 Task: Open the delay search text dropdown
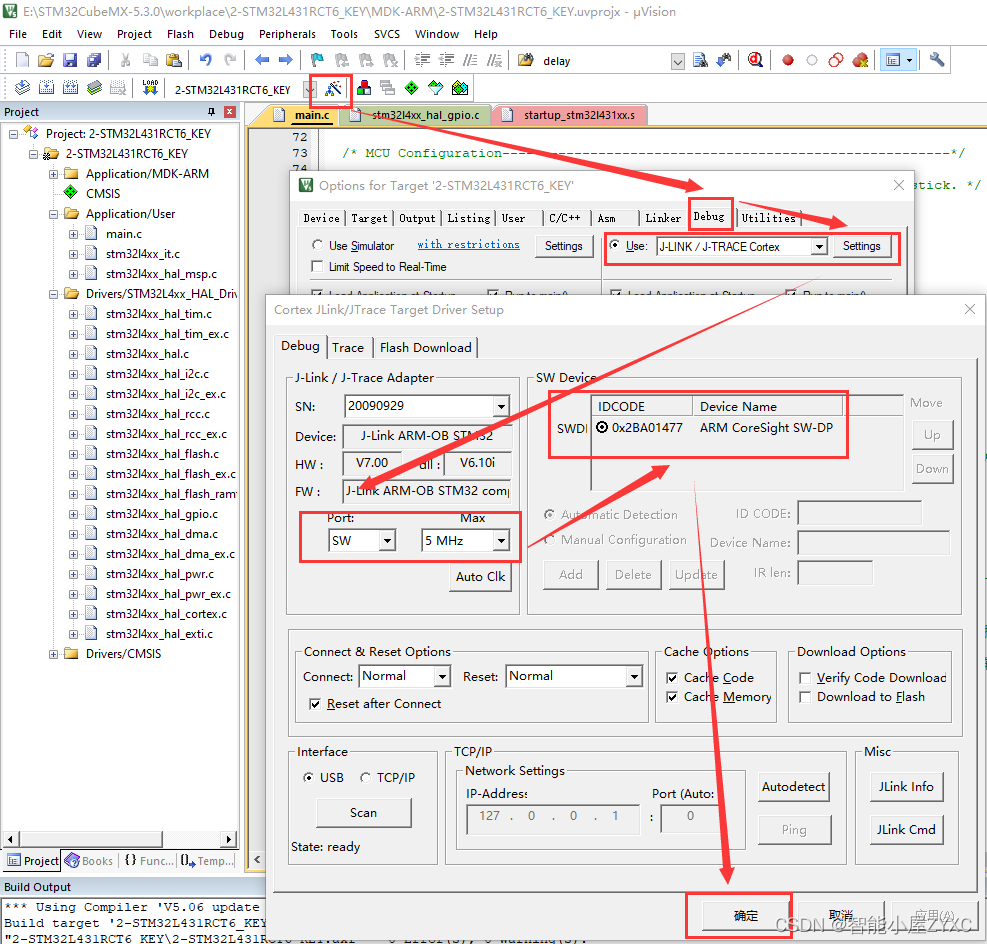tap(678, 61)
